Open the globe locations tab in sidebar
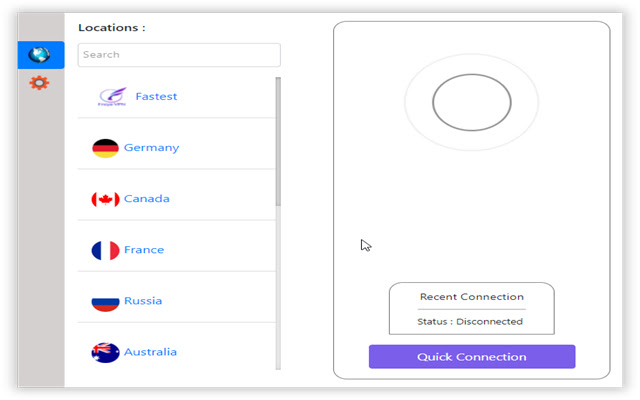This screenshot has width=640, height=400. pyautogui.click(x=41, y=55)
